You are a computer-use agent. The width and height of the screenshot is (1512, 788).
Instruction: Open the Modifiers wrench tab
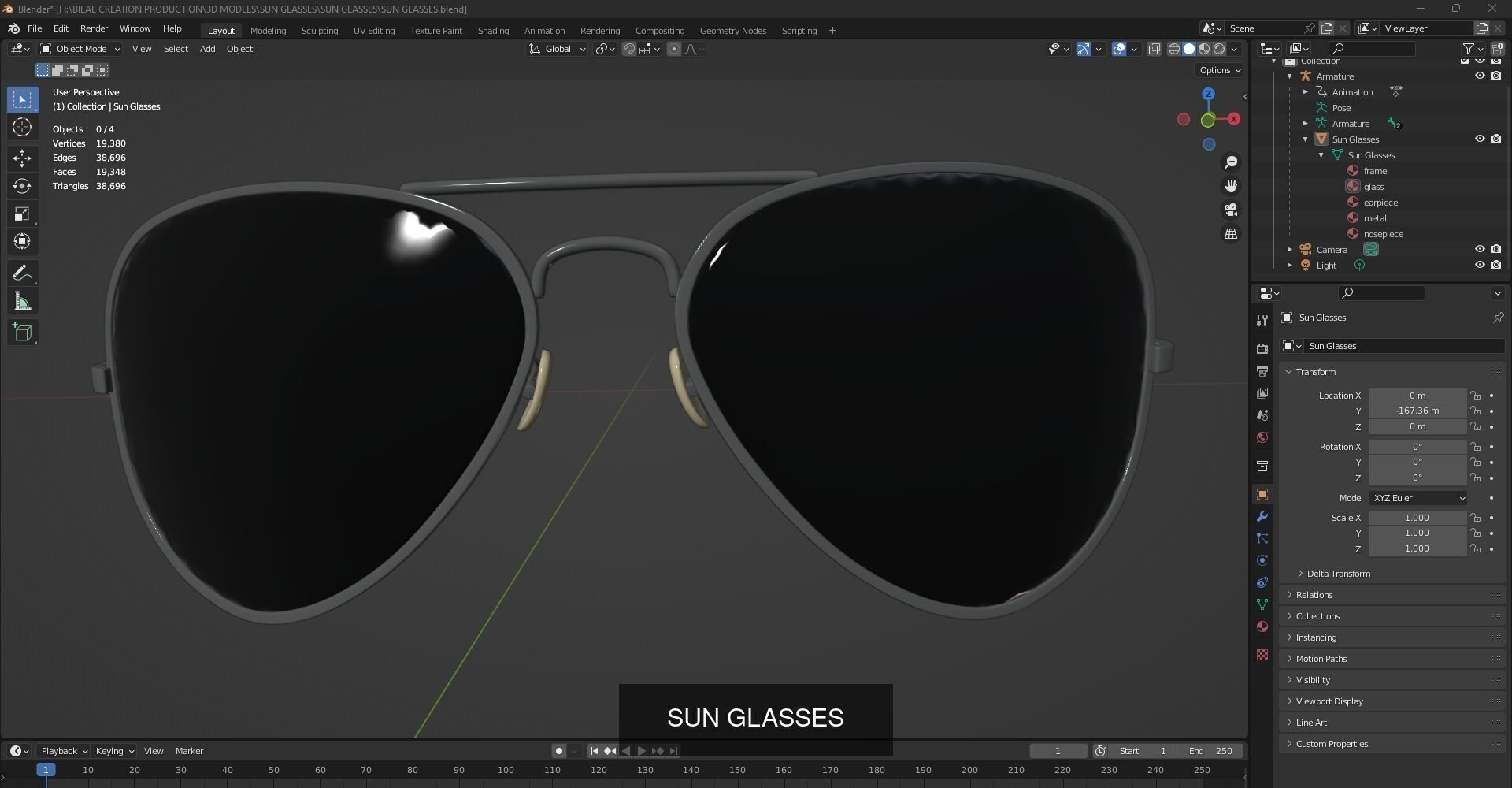coord(1262,516)
